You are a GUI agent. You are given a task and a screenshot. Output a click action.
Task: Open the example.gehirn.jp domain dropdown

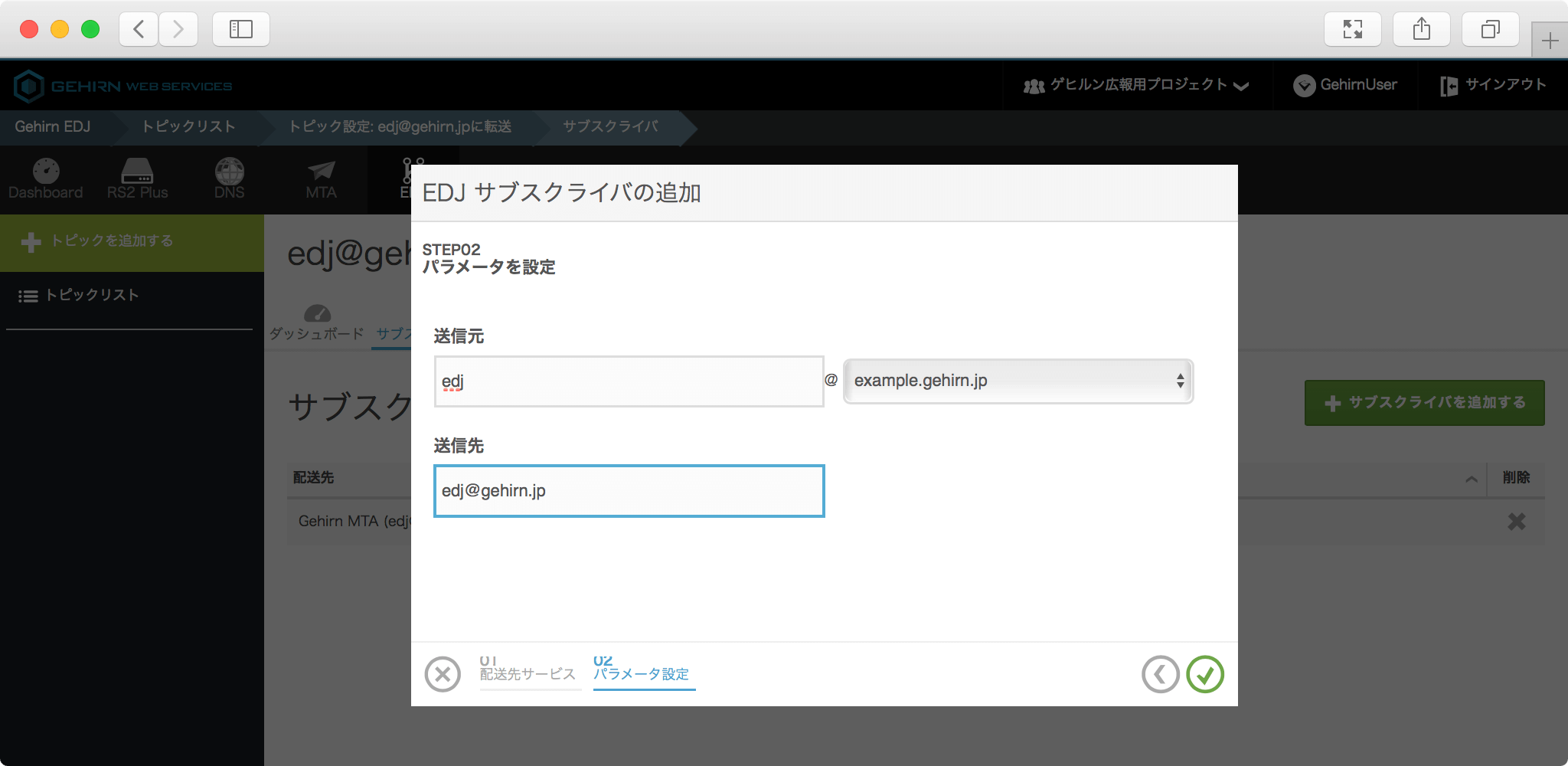(1018, 381)
